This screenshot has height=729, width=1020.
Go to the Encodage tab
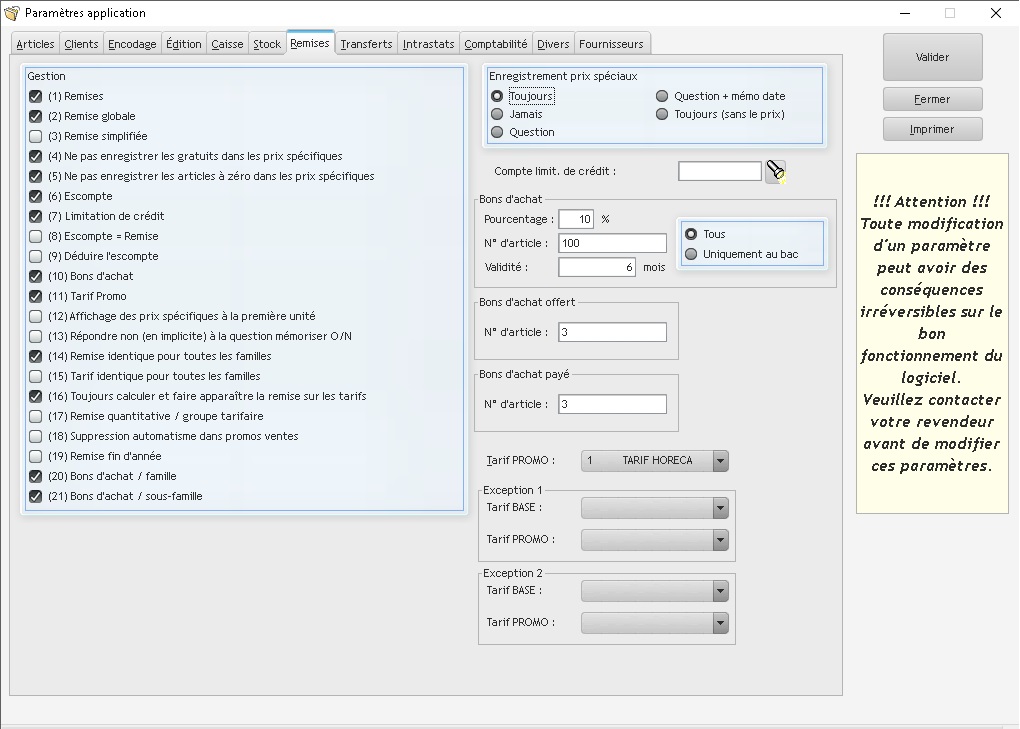[132, 44]
